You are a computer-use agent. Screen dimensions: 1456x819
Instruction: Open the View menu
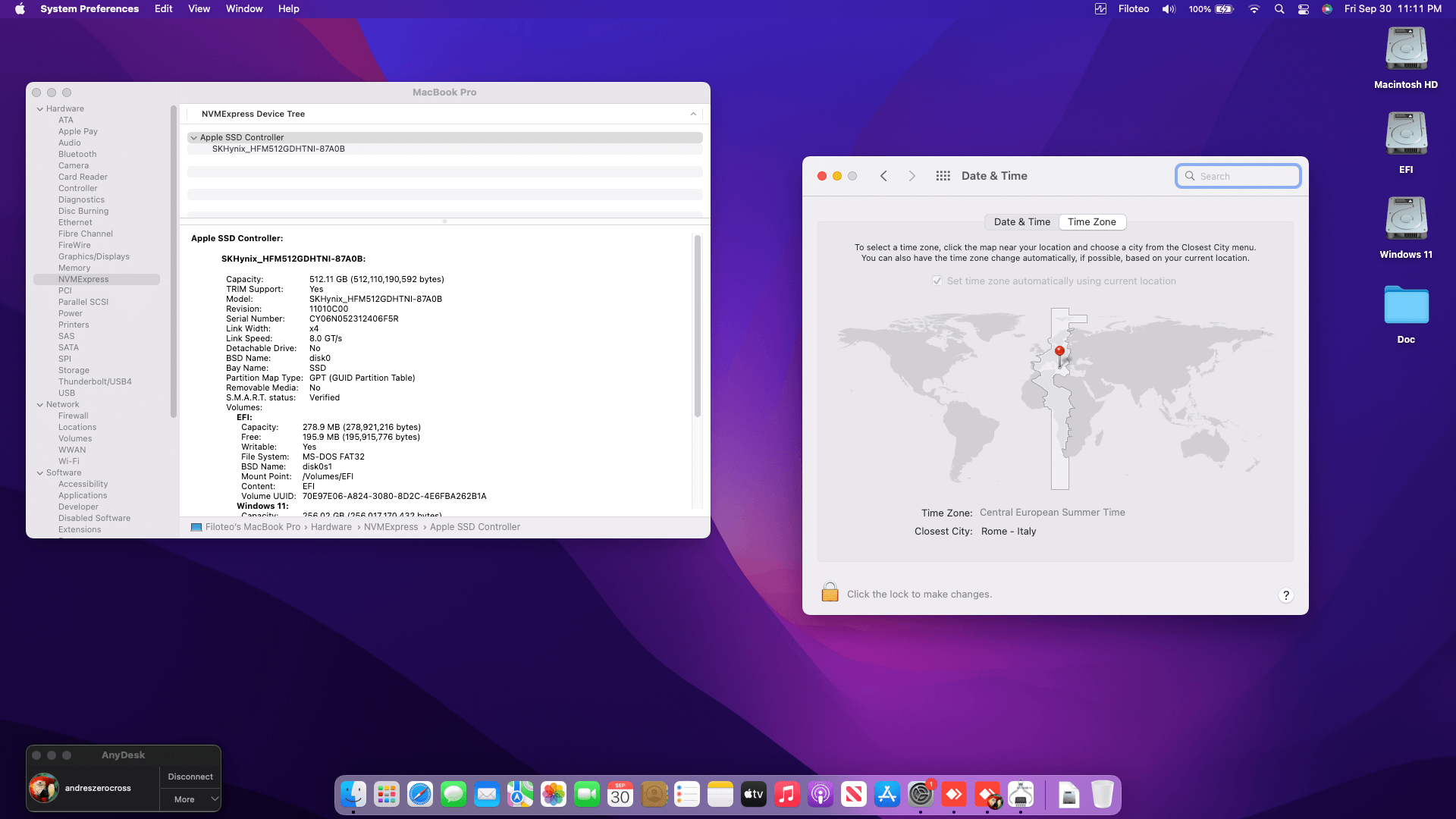pyautogui.click(x=199, y=9)
